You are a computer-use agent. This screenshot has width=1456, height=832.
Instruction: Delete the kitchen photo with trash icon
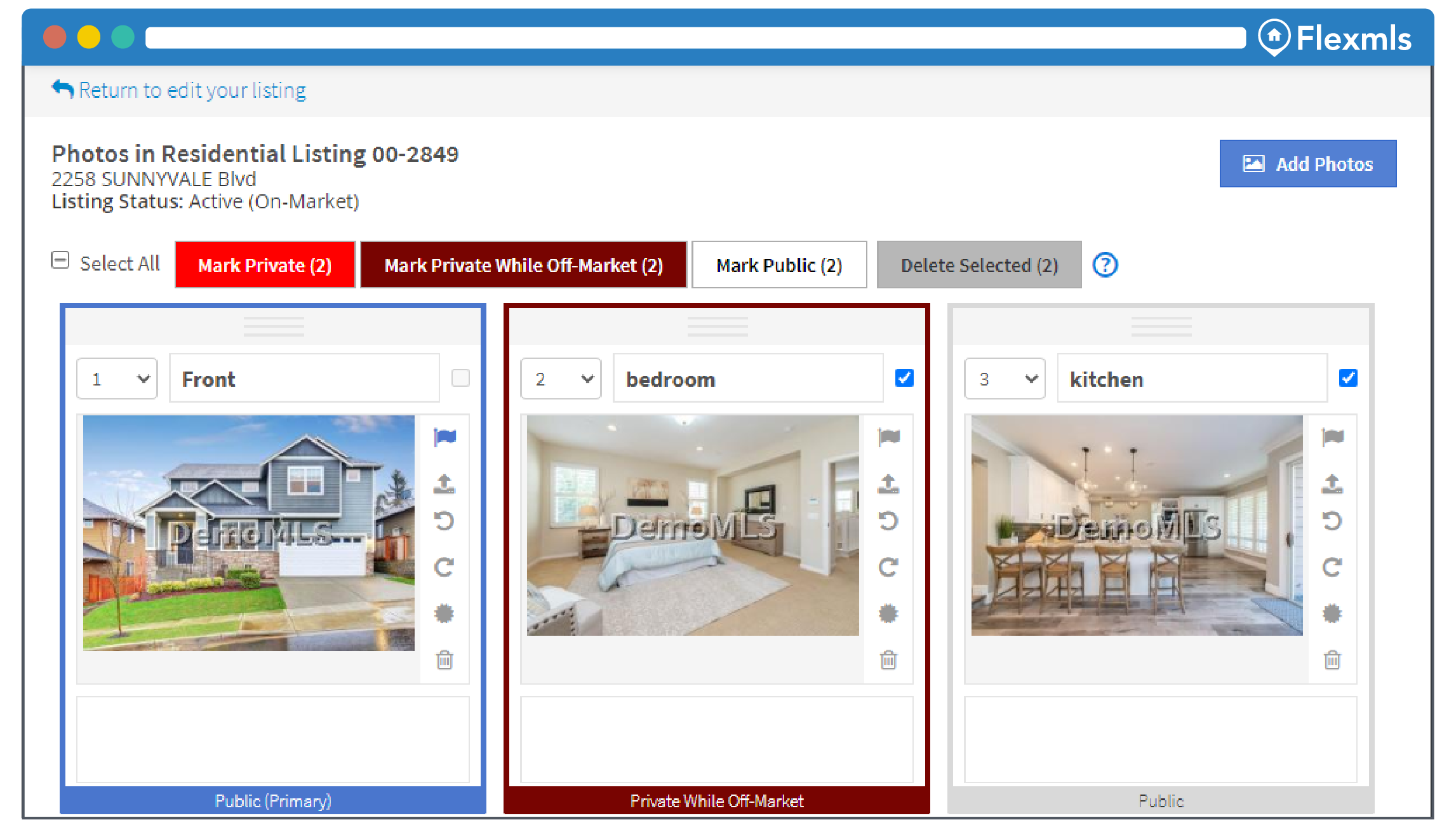click(1332, 660)
